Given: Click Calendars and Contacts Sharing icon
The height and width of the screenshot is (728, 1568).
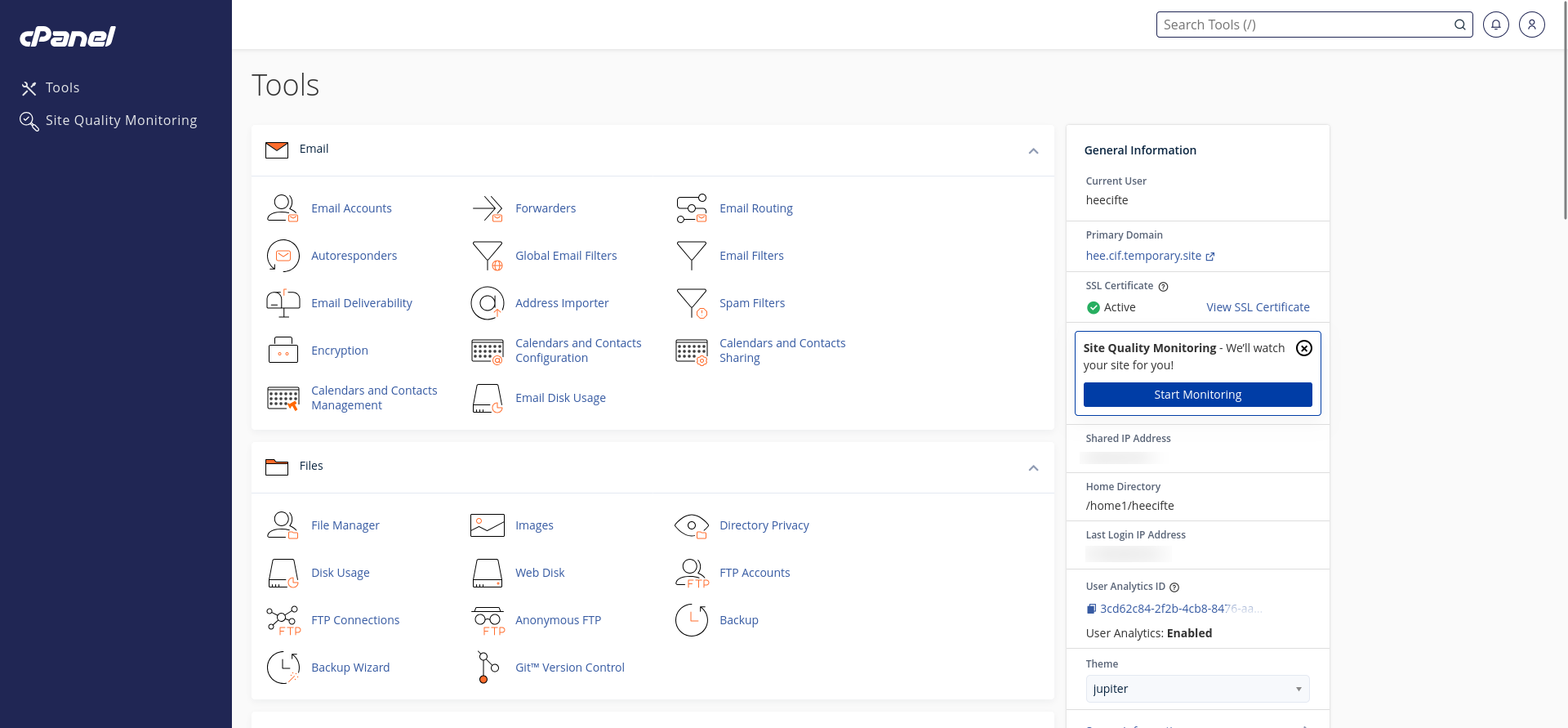Looking at the screenshot, I should coord(692,351).
